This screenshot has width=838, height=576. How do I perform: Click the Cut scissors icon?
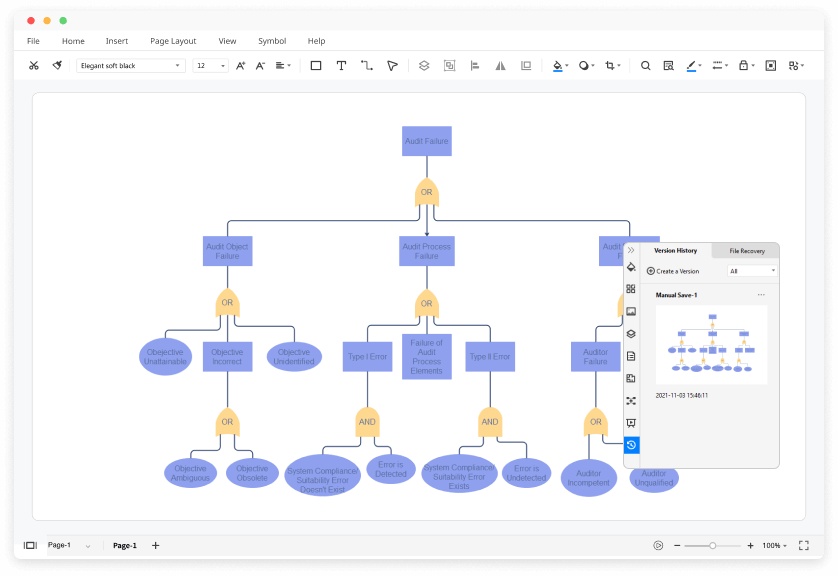[x=34, y=64]
